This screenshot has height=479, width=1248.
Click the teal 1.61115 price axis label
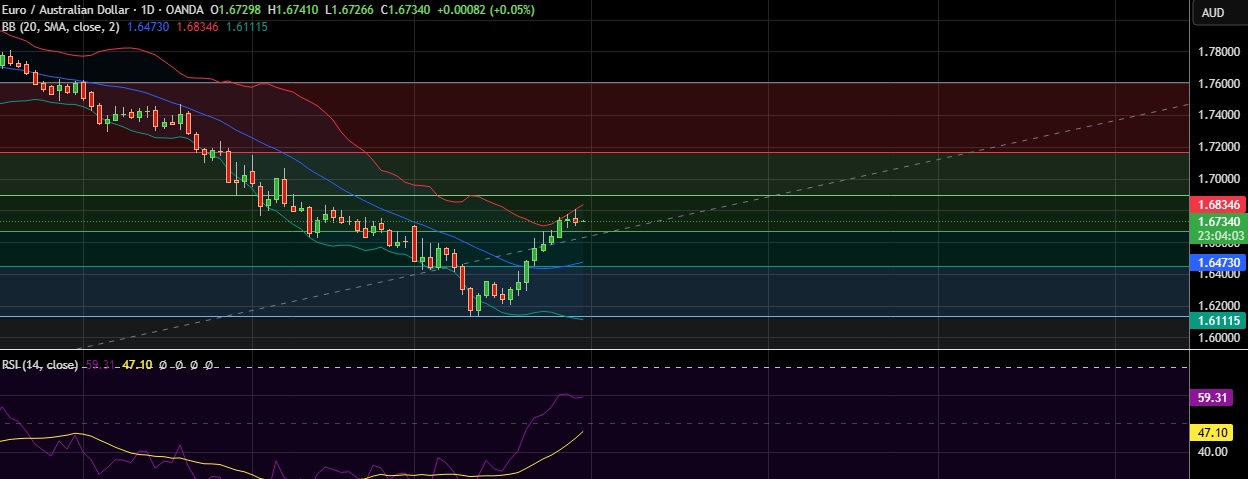point(1219,320)
